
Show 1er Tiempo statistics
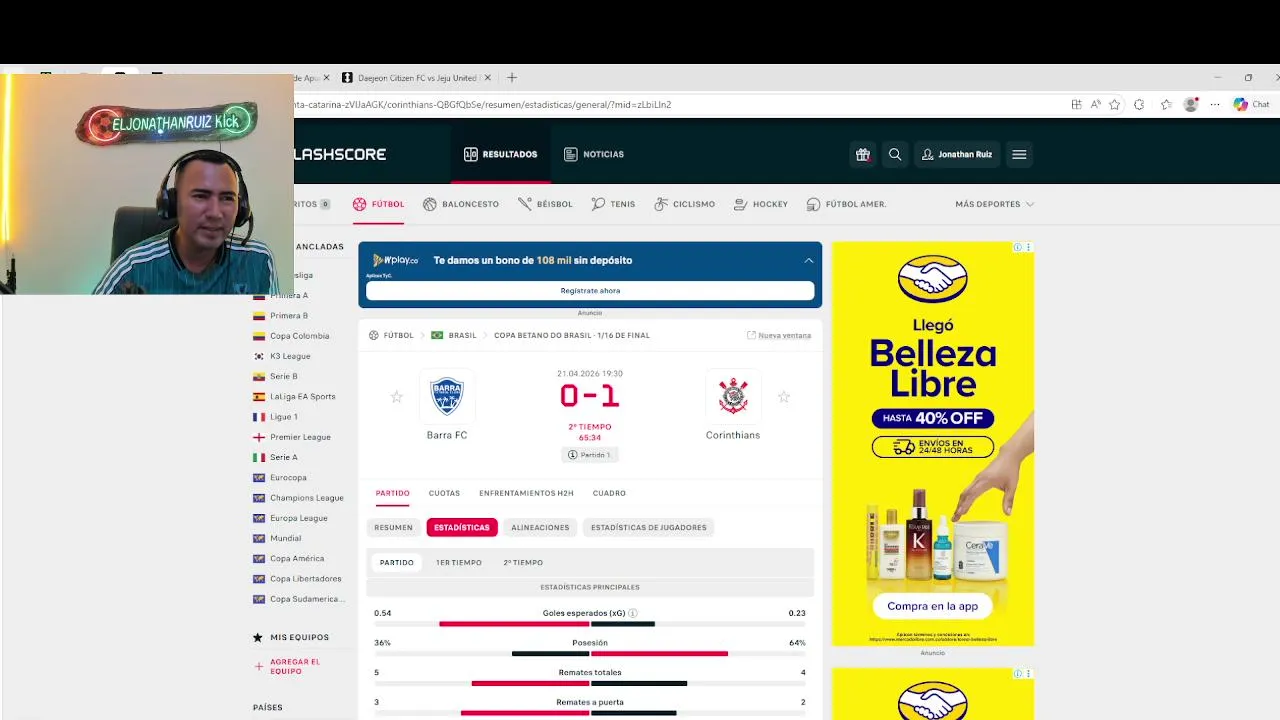pyautogui.click(x=459, y=562)
